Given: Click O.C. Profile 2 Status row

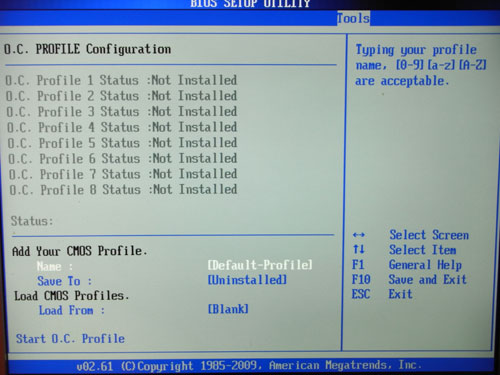Looking at the screenshot, I should click(122, 96).
